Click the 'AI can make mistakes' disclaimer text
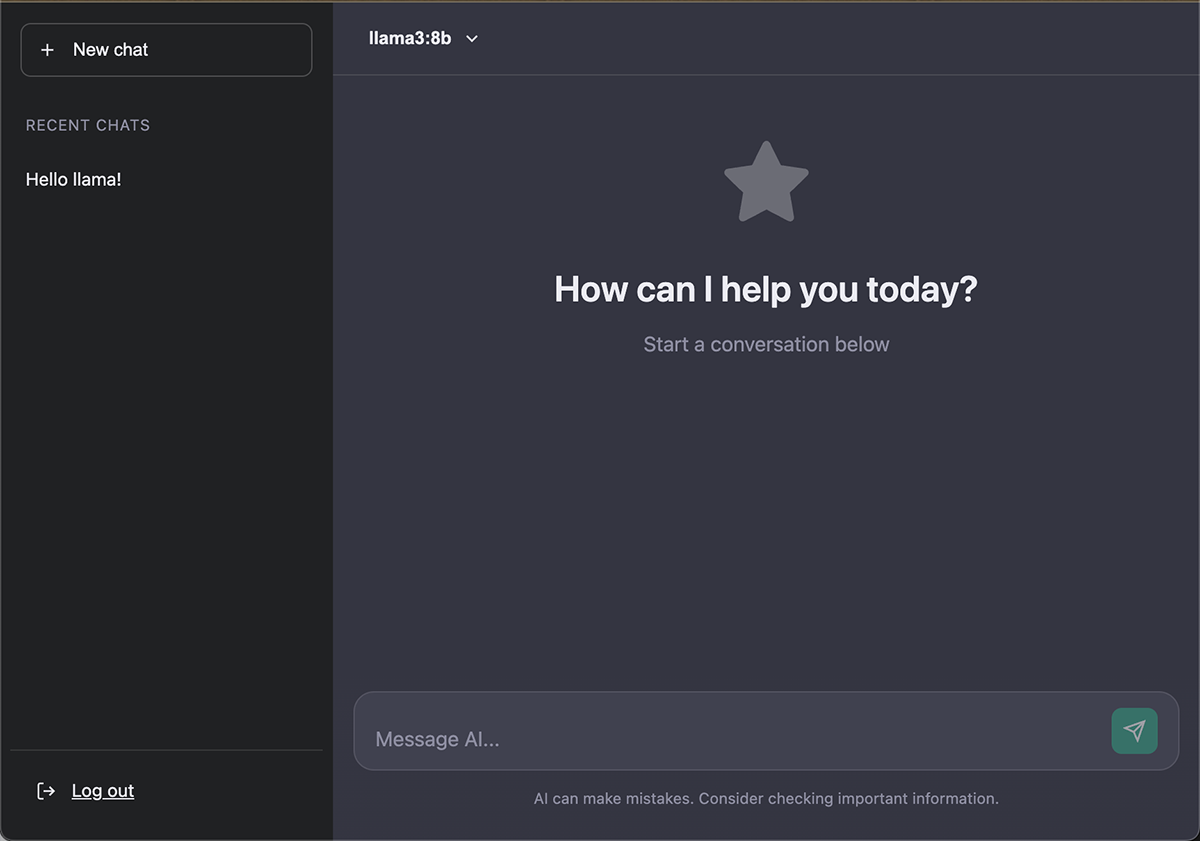Screen dimensions: 1200x841 [766, 799]
